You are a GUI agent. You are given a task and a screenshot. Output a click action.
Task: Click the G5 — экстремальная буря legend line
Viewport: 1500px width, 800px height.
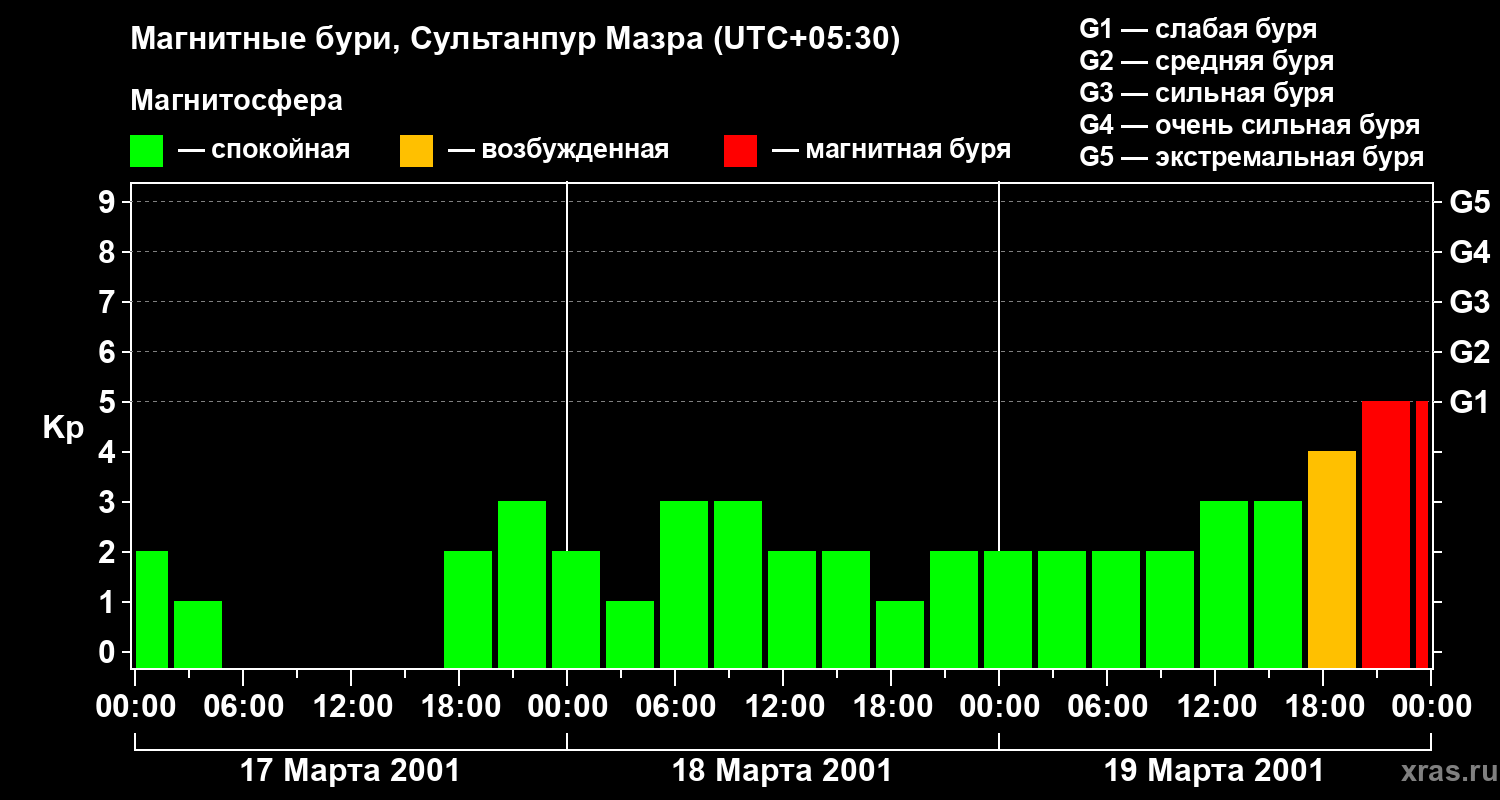[1252, 157]
